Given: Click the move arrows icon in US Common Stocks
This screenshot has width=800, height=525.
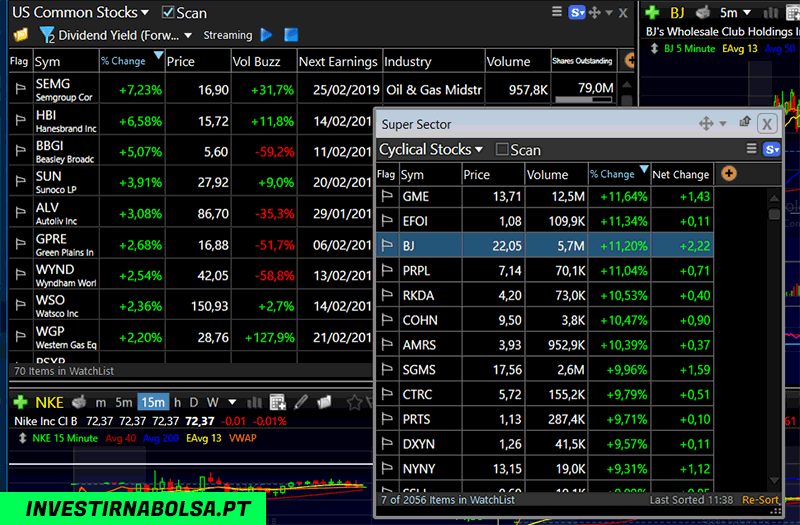Looking at the screenshot, I should (594, 12).
